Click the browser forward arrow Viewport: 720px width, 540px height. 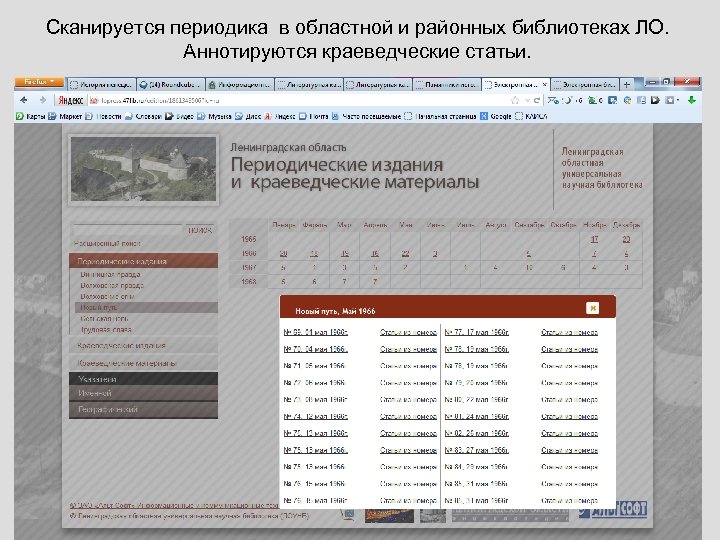coord(43,100)
